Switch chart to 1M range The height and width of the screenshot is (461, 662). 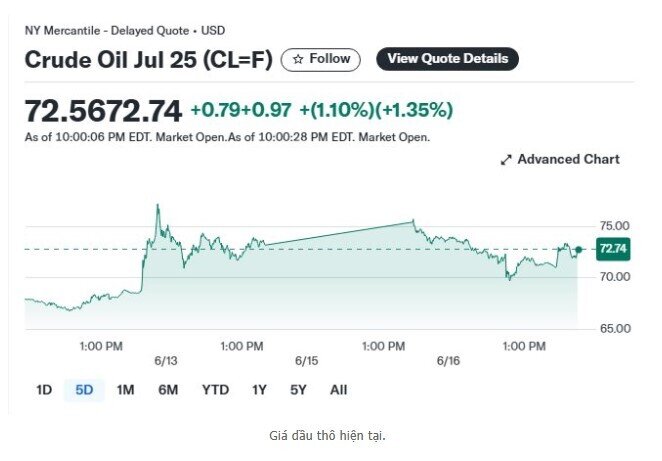coord(125,390)
